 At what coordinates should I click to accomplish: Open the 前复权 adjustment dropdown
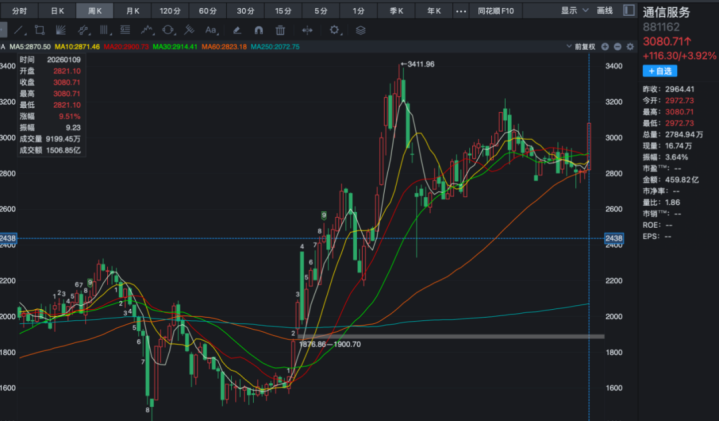point(580,46)
